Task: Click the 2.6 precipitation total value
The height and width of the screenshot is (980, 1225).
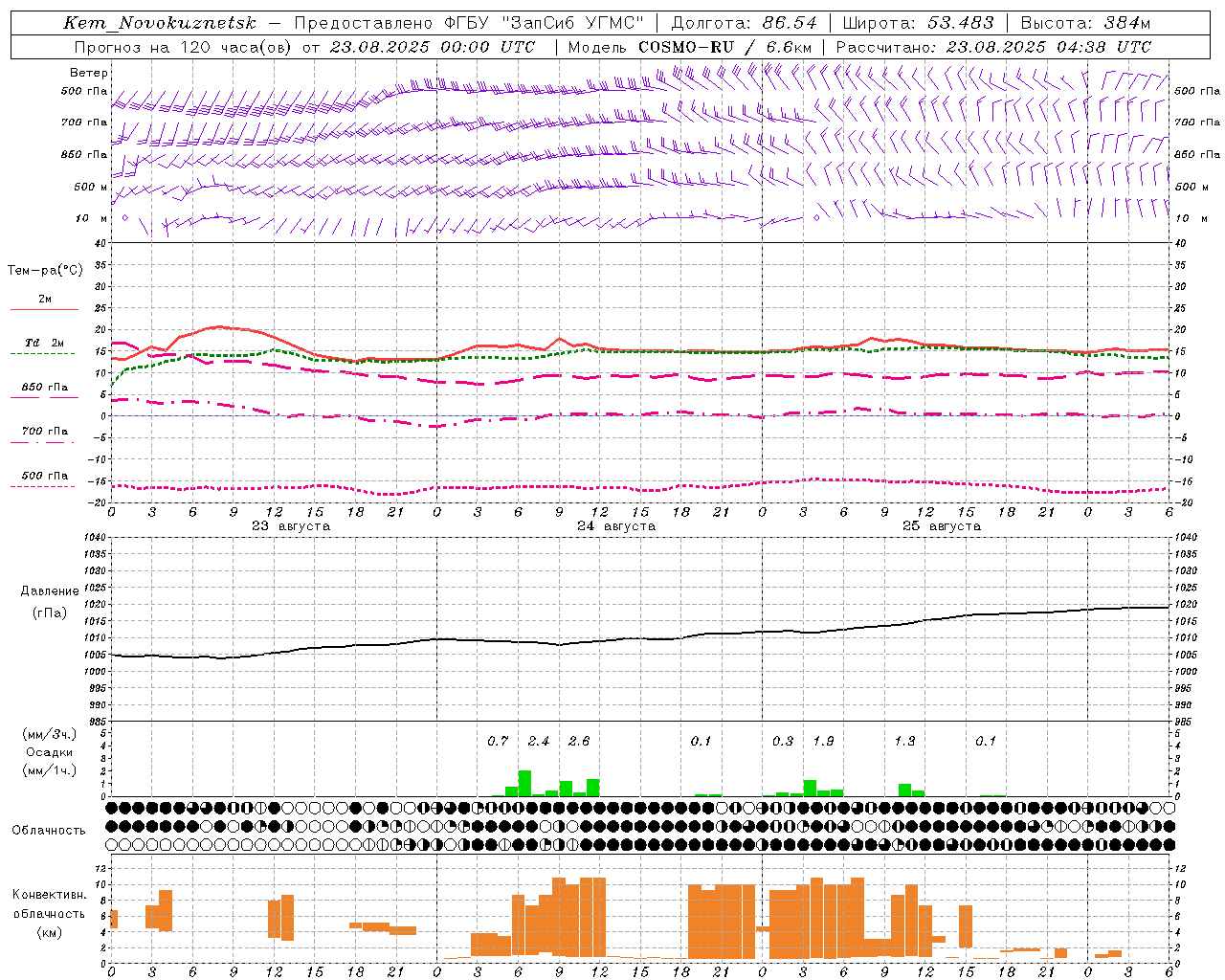Action: 579,741
